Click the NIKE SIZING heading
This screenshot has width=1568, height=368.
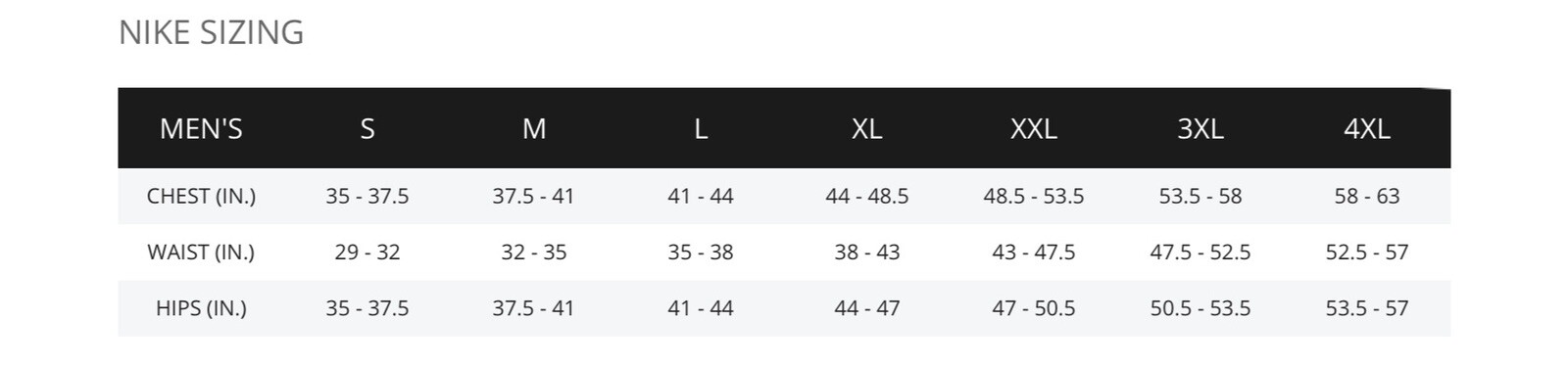point(211,32)
